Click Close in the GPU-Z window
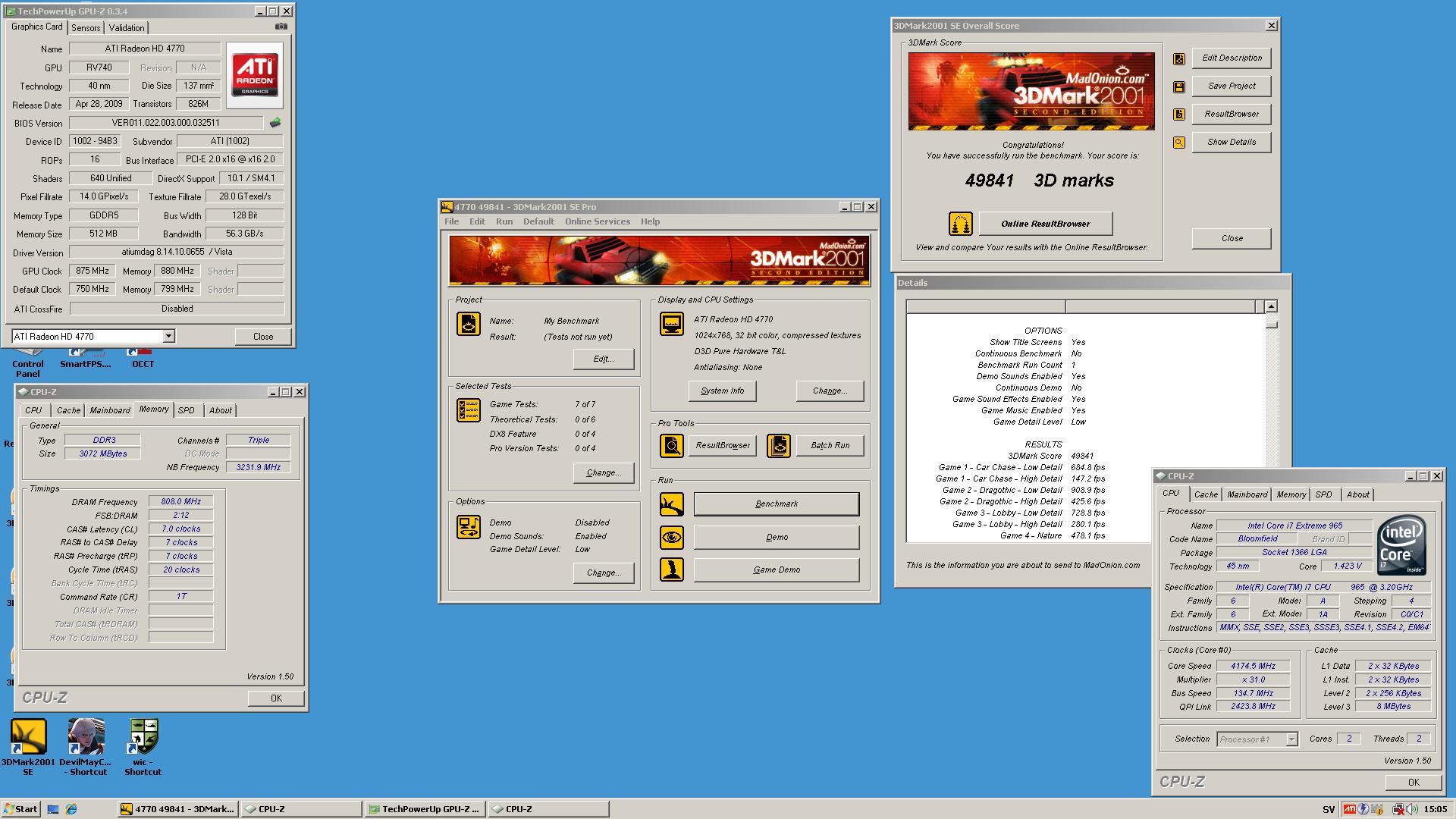 point(263,337)
